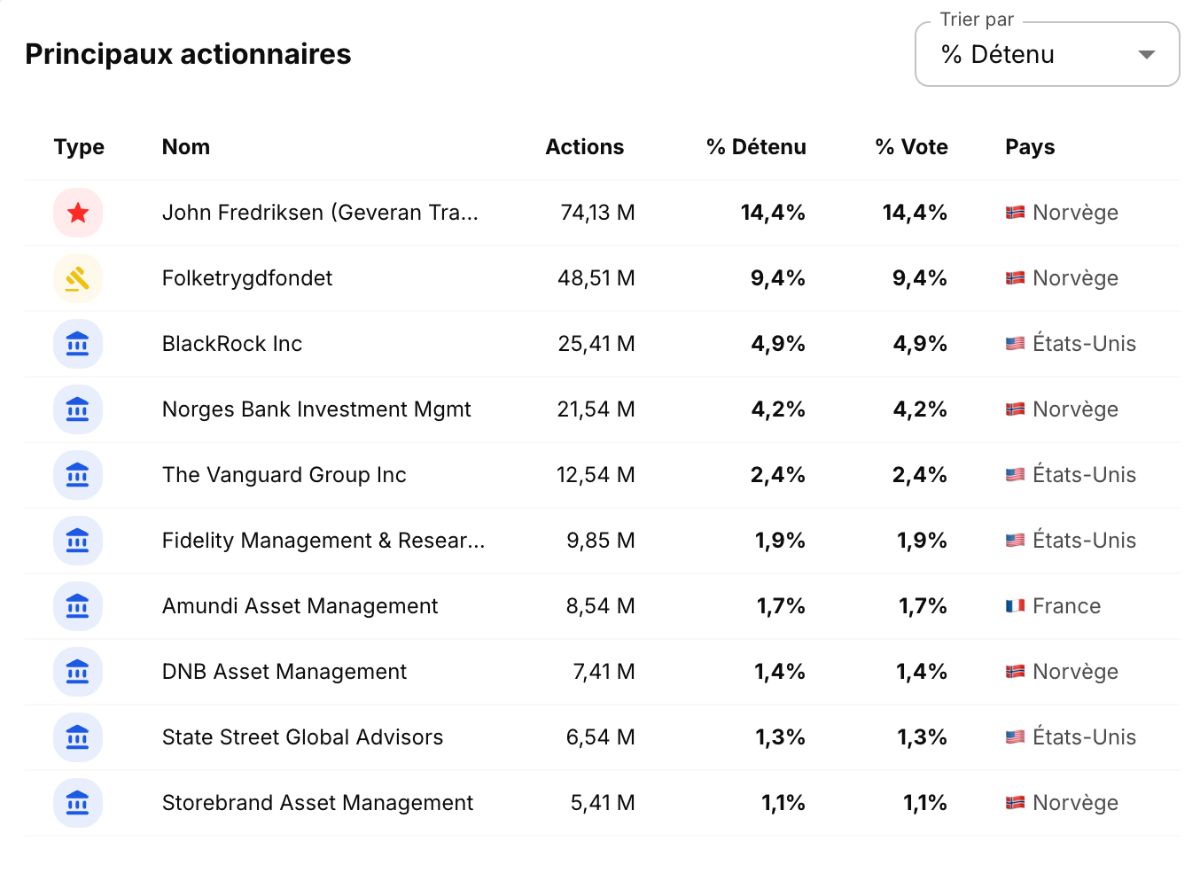
Task: Open the Fidelity Management & Research entry
Action: 323,541
